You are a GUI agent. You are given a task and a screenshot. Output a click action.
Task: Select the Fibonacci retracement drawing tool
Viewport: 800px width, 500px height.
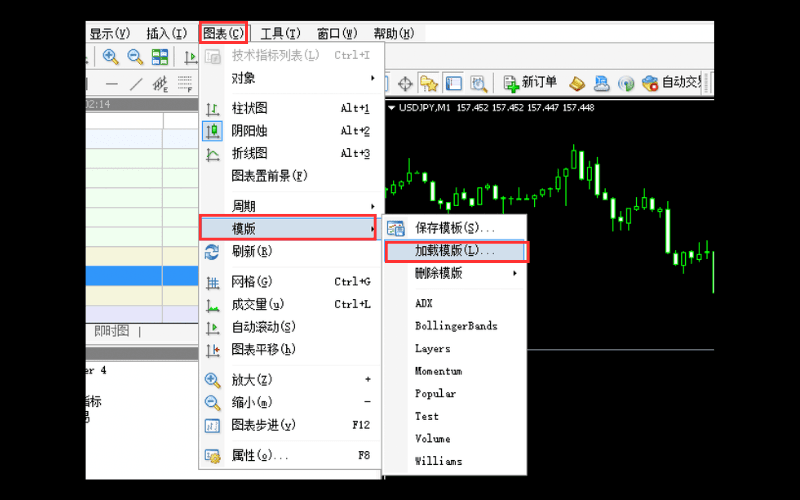[185, 84]
